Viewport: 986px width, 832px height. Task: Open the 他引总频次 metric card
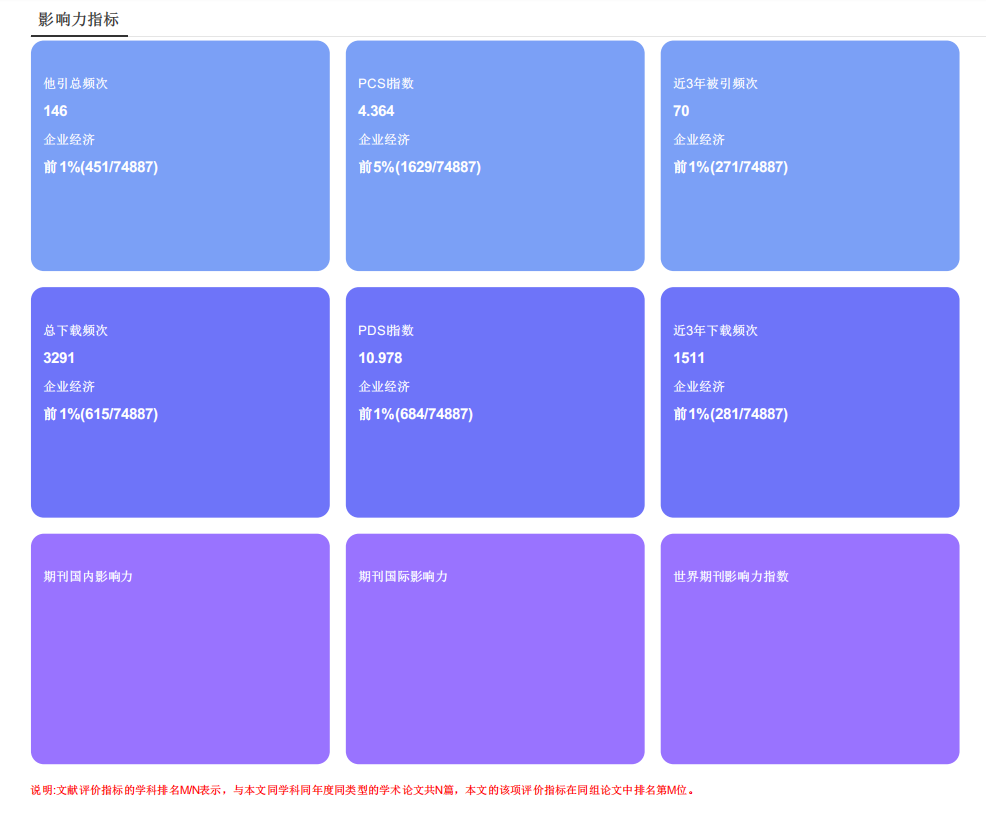(180, 155)
